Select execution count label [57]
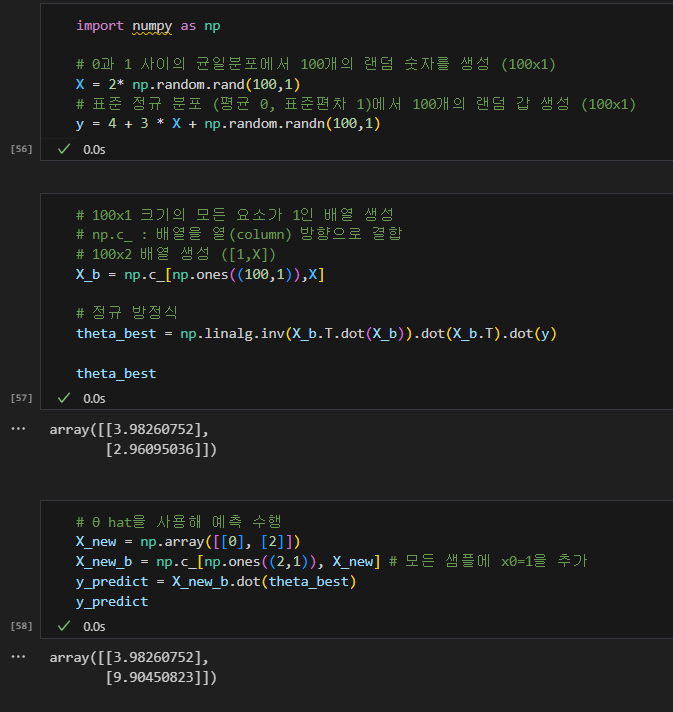 point(22,398)
